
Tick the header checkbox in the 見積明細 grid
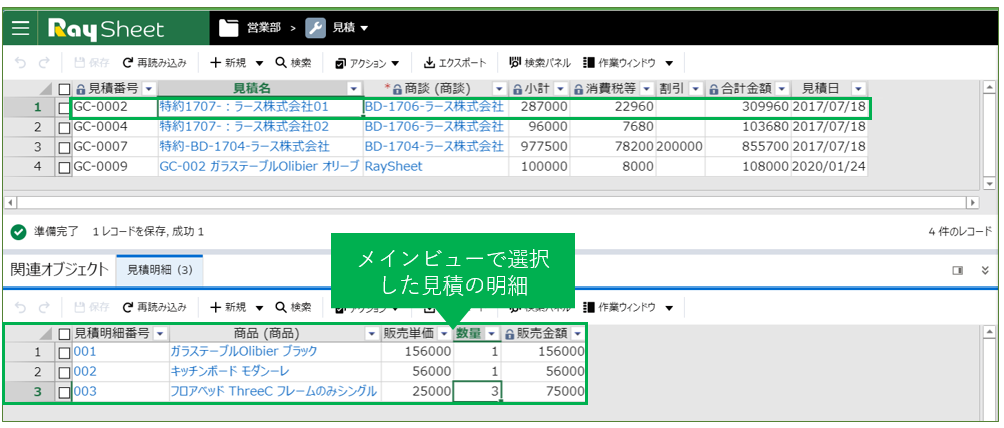click(x=64, y=334)
